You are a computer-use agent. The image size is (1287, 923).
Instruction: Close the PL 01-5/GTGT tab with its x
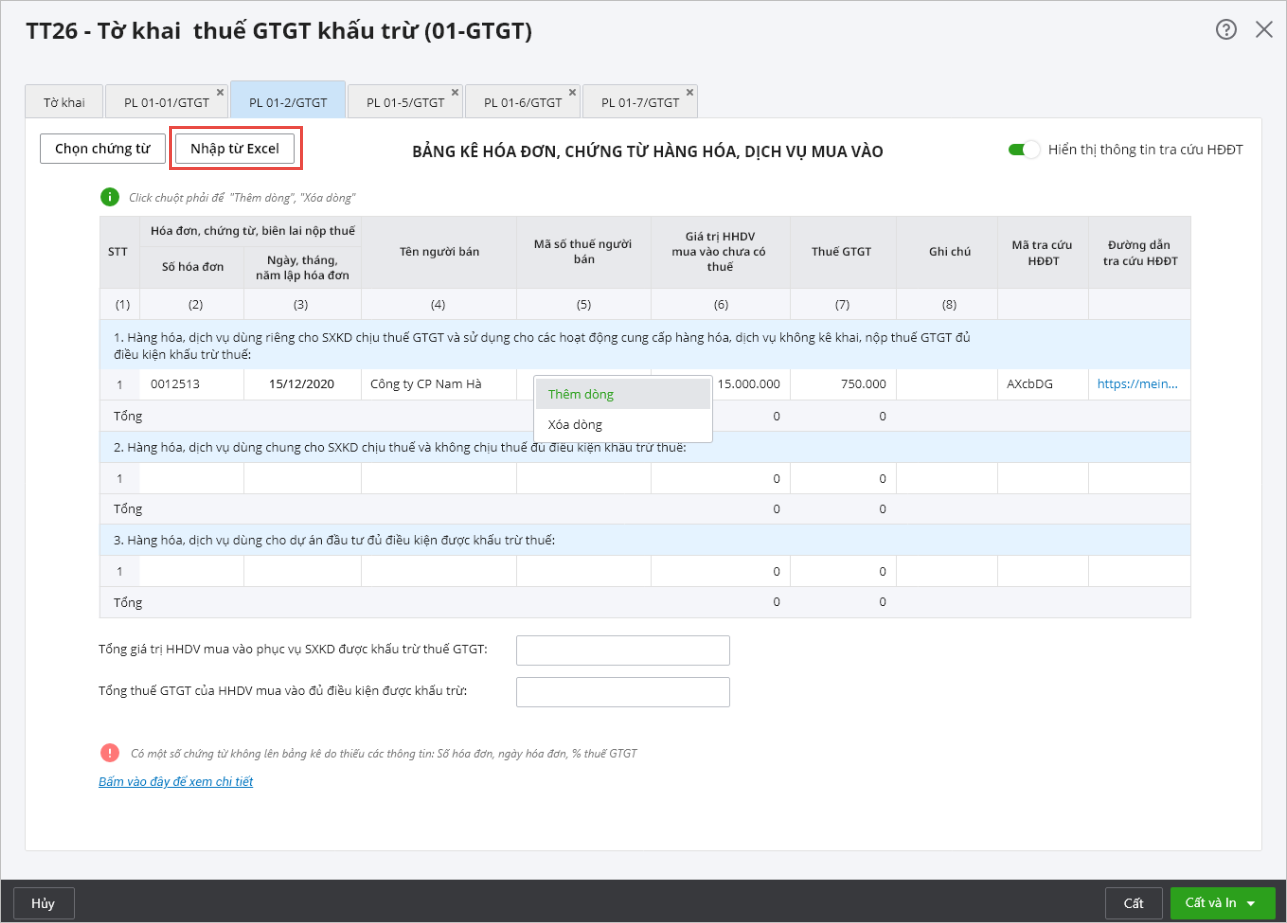click(455, 92)
